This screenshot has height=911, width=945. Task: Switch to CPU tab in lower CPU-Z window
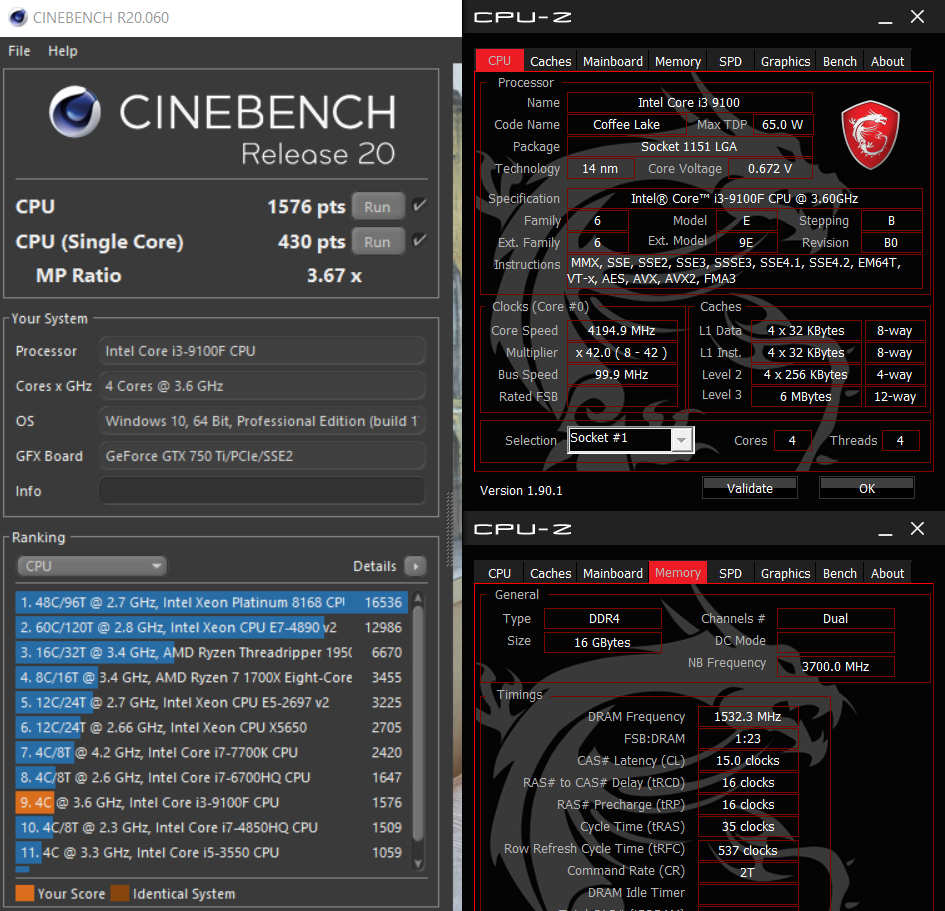point(499,574)
